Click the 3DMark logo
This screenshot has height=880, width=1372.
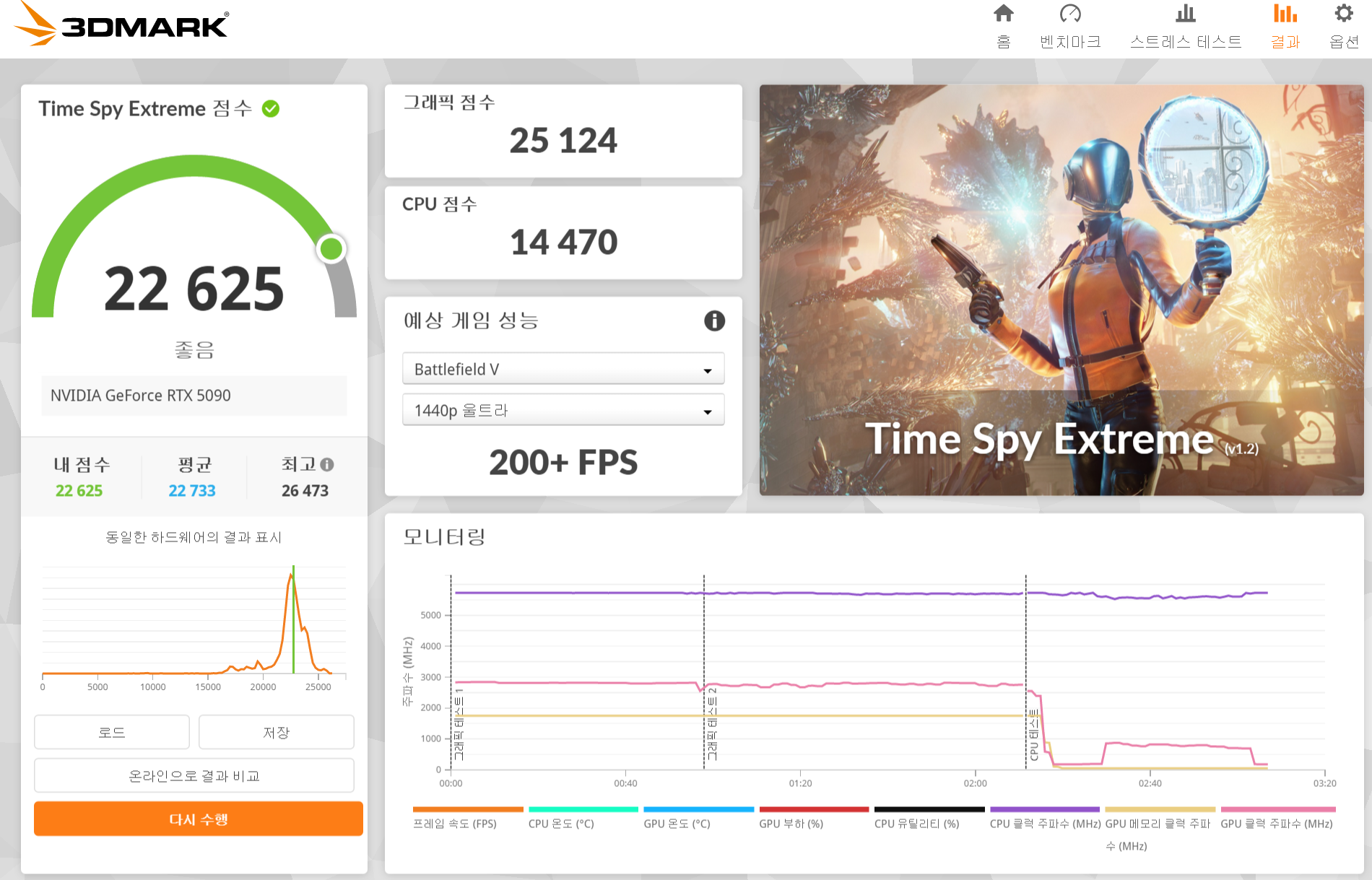coord(121,25)
